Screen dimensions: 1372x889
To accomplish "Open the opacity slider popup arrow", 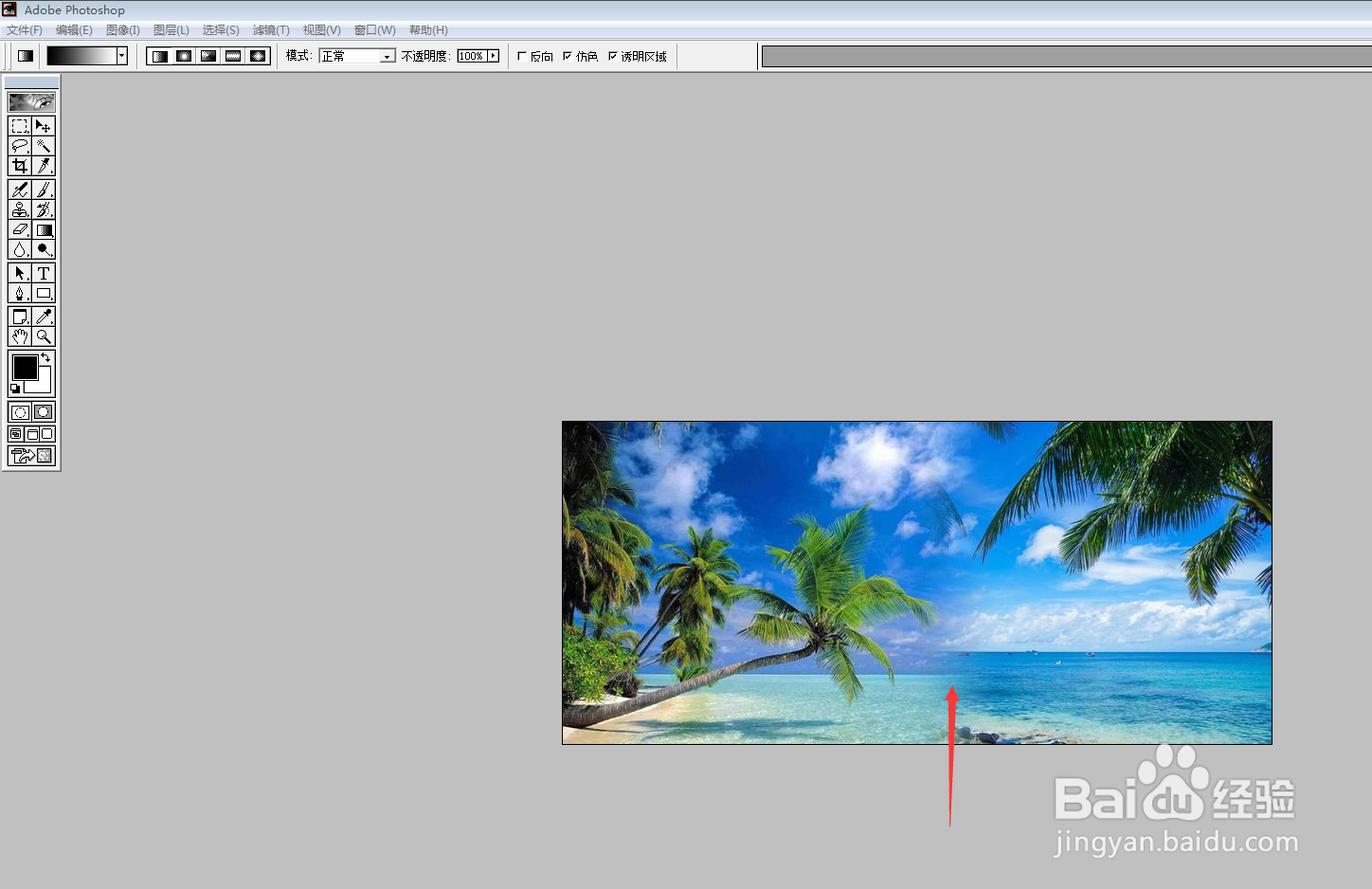I will tap(493, 56).
